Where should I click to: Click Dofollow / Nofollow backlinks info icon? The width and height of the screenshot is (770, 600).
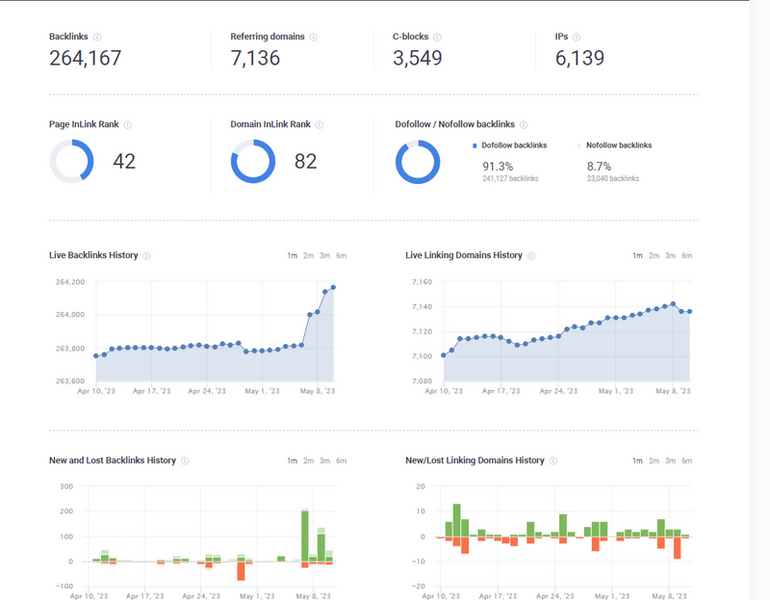pyautogui.click(x=524, y=125)
